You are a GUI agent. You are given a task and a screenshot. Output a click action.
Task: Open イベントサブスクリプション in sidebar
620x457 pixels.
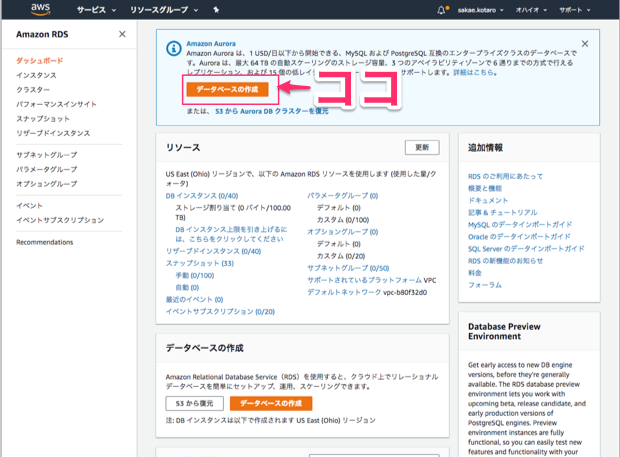click(x=60, y=220)
